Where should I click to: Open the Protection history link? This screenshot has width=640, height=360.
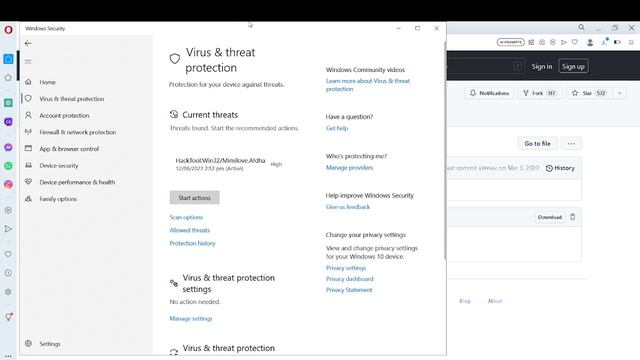[x=192, y=243]
